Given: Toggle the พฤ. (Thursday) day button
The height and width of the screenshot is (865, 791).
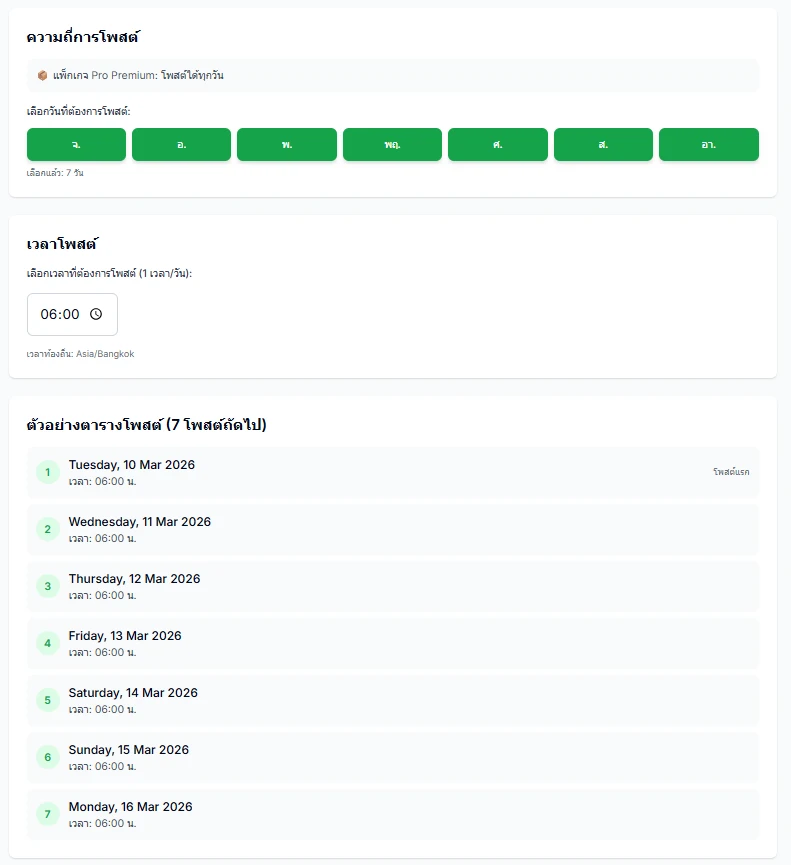Looking at the screenshot, I should coord(392,144).
